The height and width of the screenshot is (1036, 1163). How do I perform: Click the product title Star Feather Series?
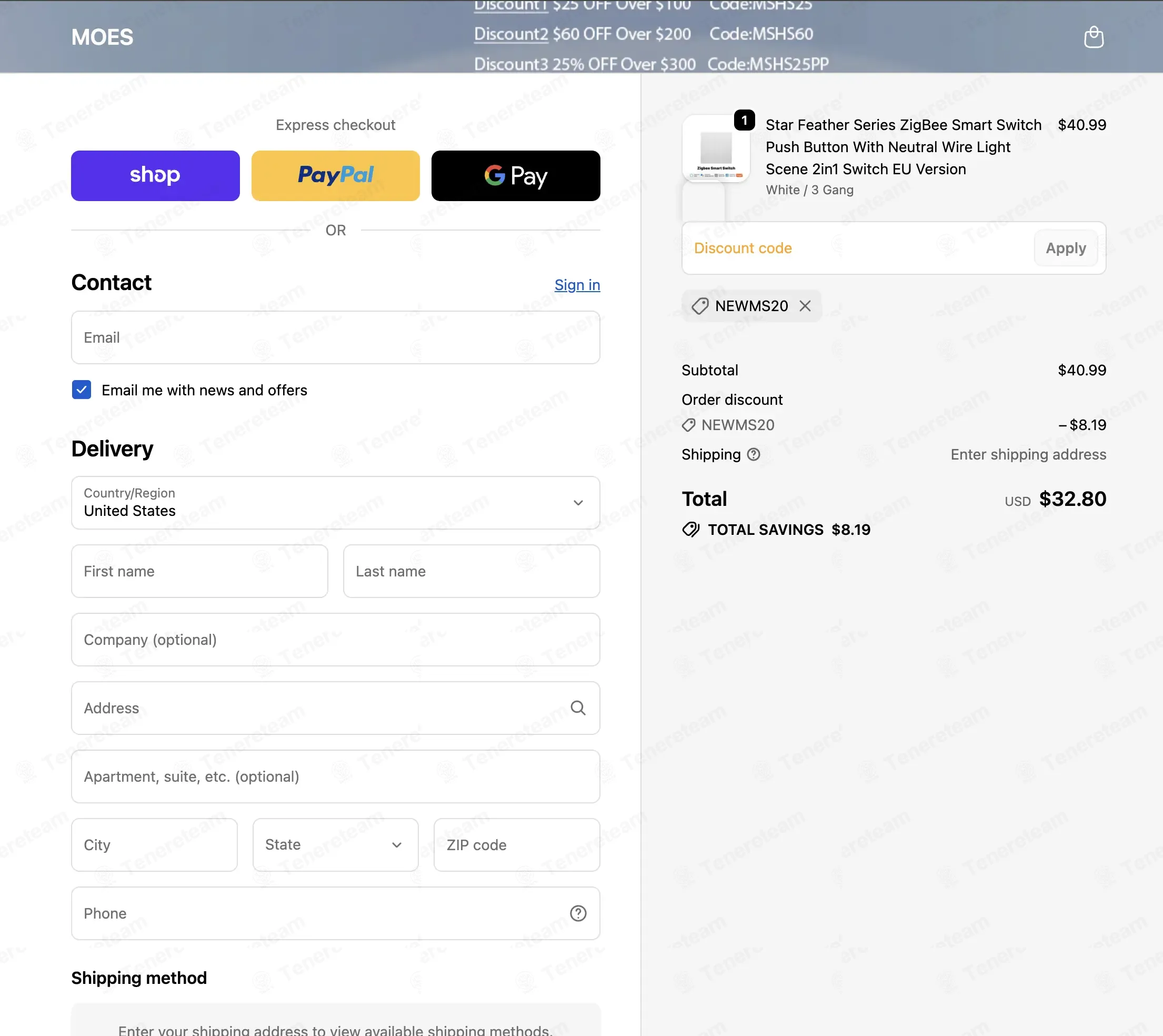tap(904, 147)
